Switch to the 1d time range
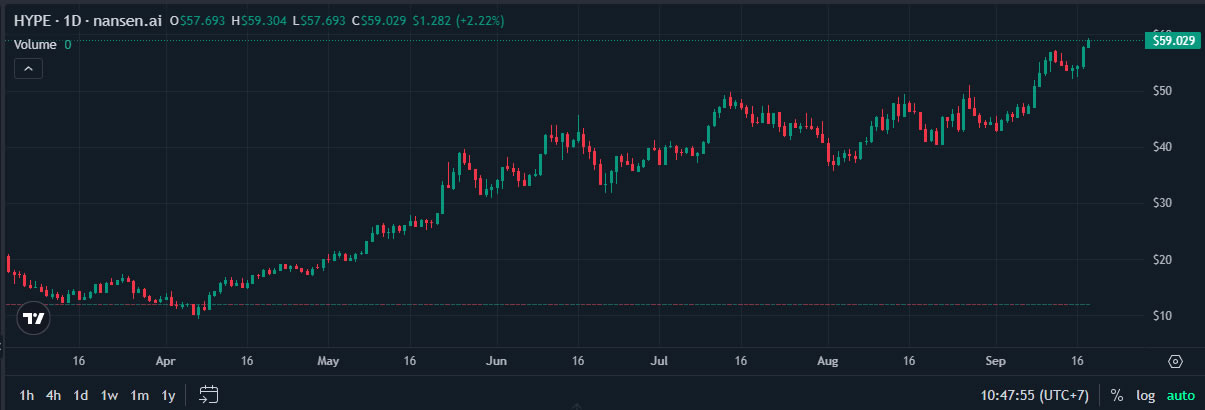 coord(81,394)
